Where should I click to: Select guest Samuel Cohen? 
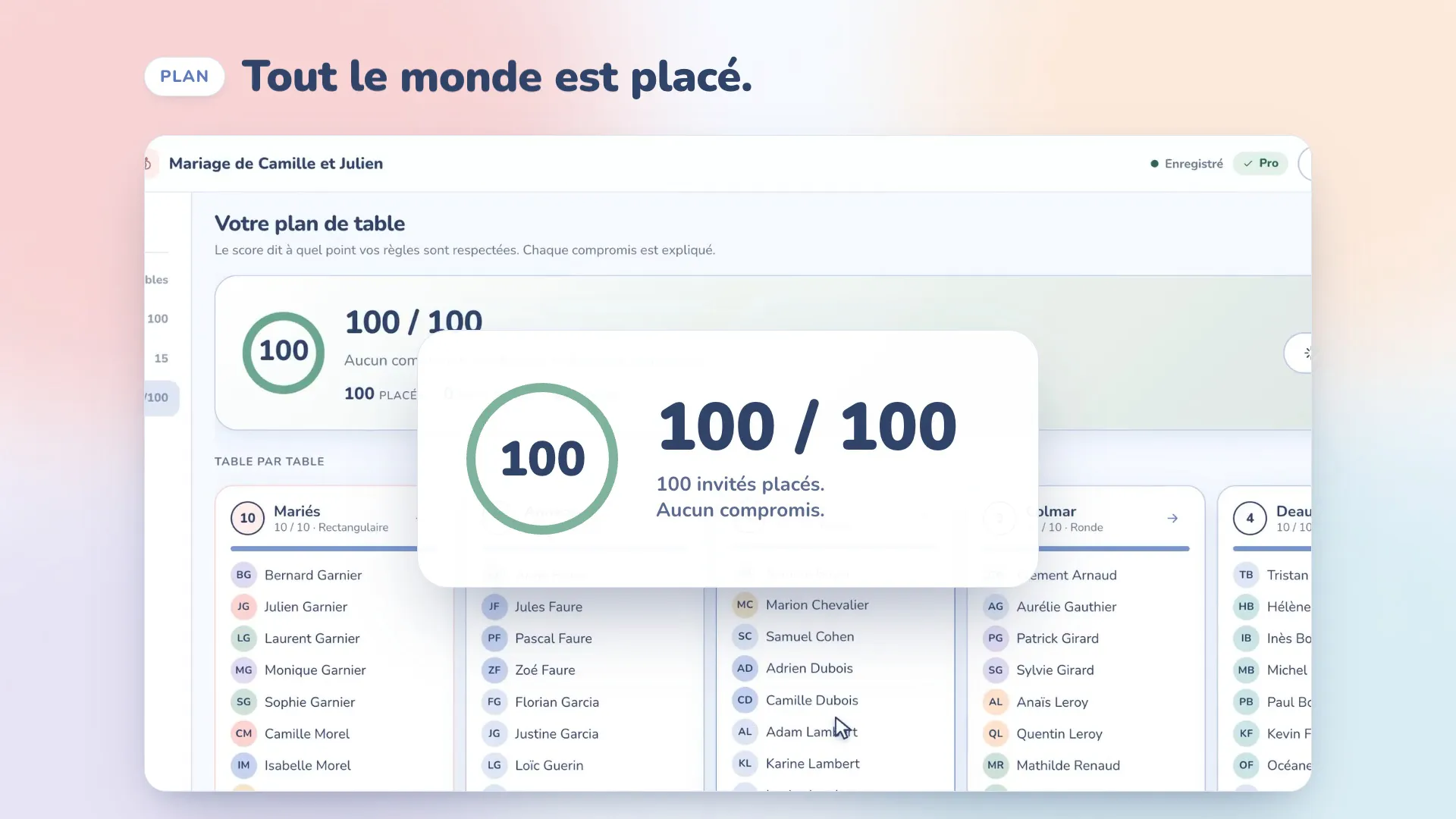pyautogui.click(x=809, y=637)
